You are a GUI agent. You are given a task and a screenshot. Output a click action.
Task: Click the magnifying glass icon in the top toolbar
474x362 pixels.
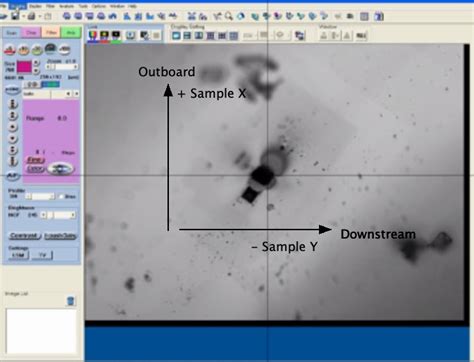pos(228,16)
